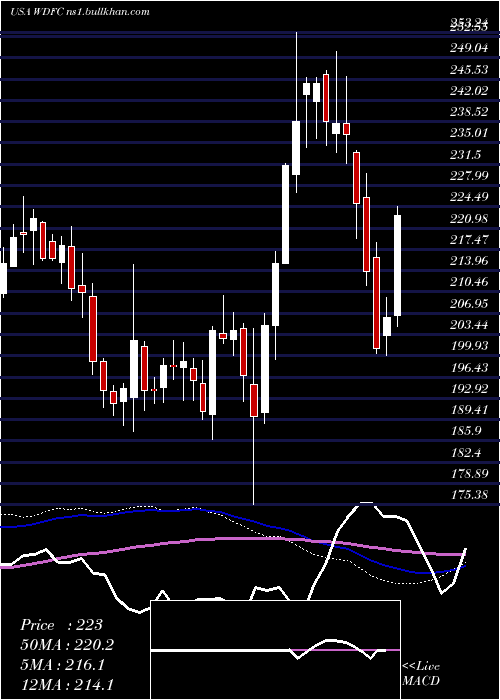Select the 245.53 price axis label
The height and width of the screenshot is (700, 500).
[469, 69]
